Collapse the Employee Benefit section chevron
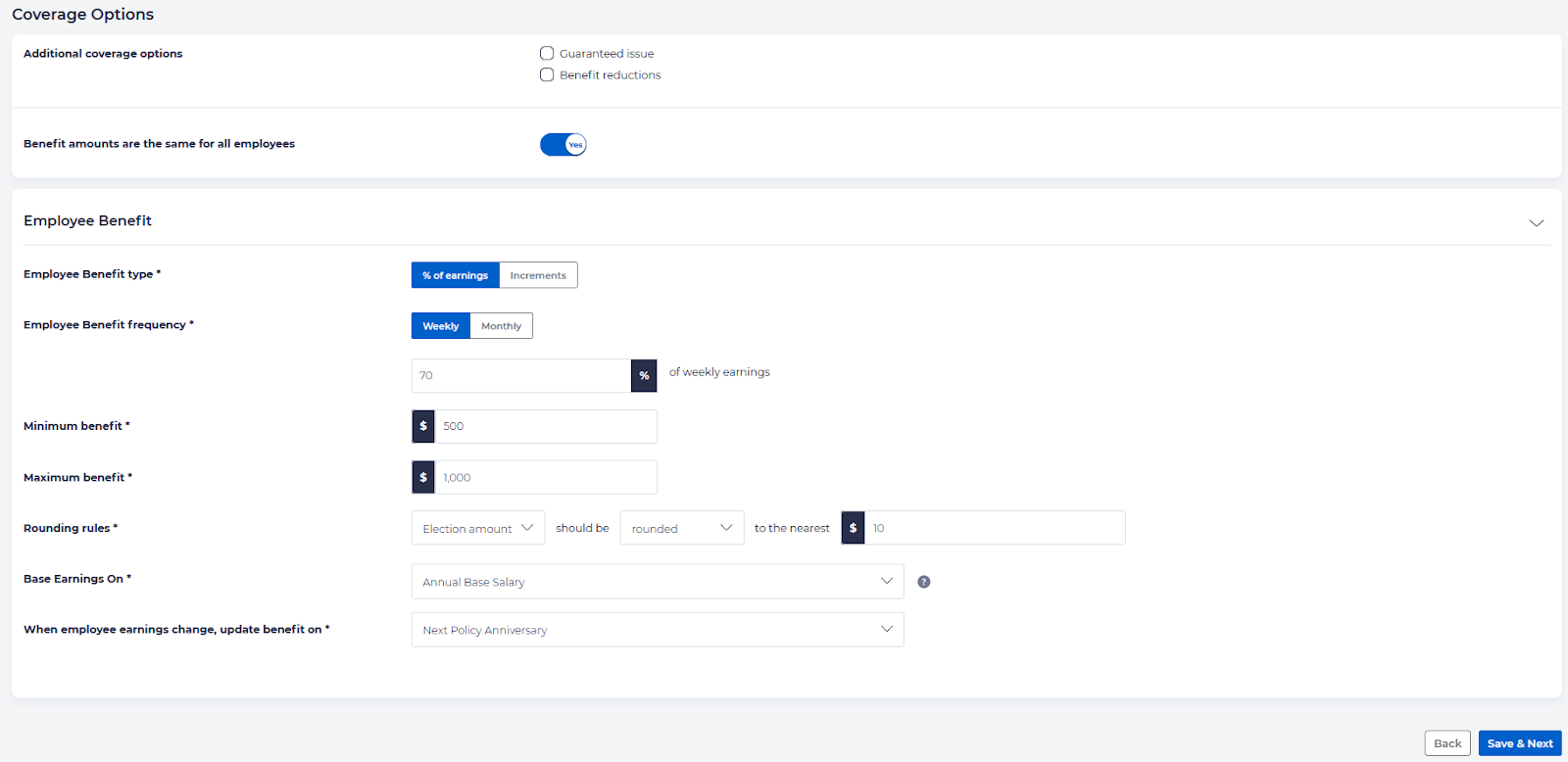This screenshot has width=1568, height=762. tap(1536, 222)
